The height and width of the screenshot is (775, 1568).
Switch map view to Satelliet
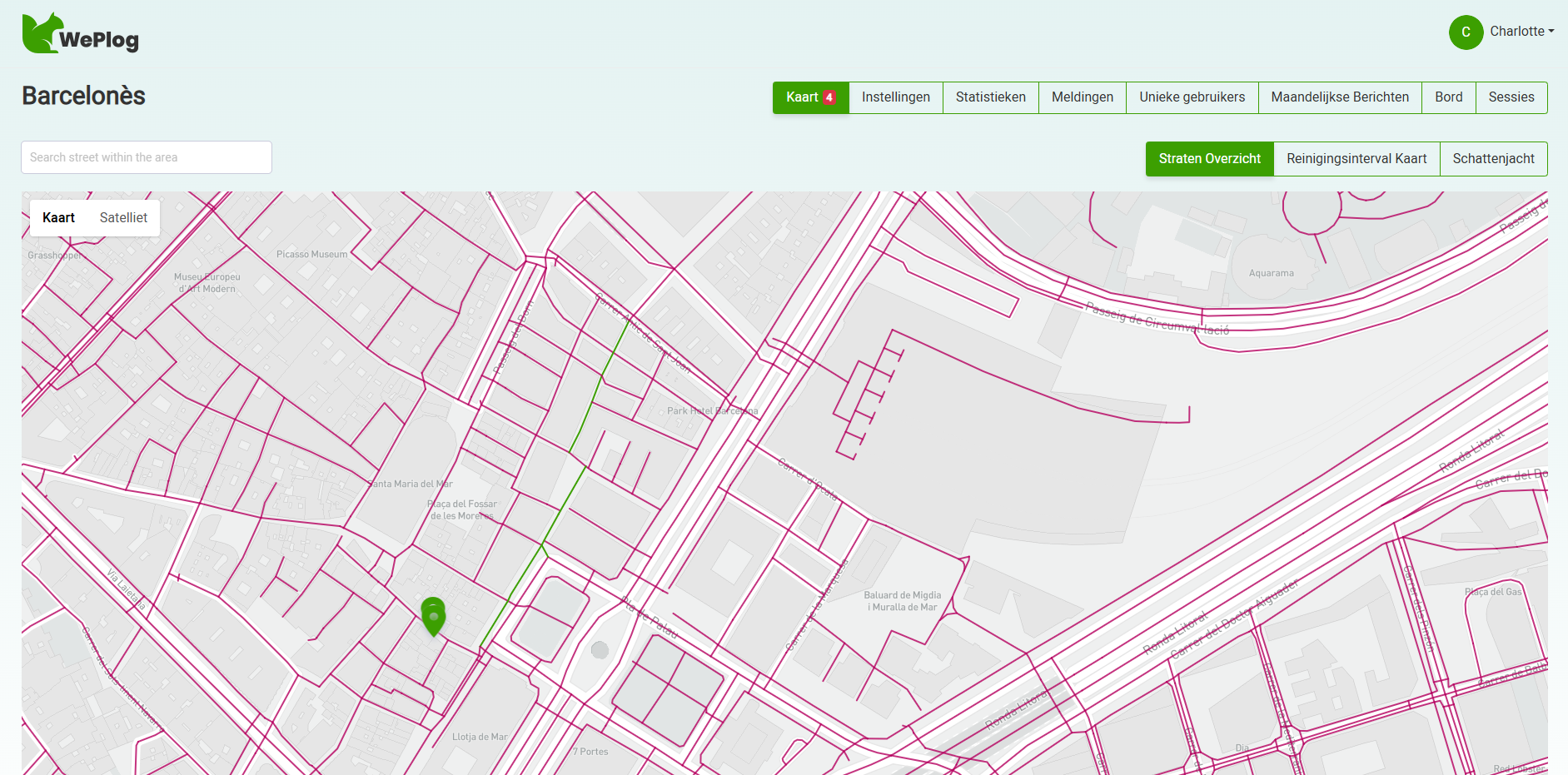(x=123, y=218)
